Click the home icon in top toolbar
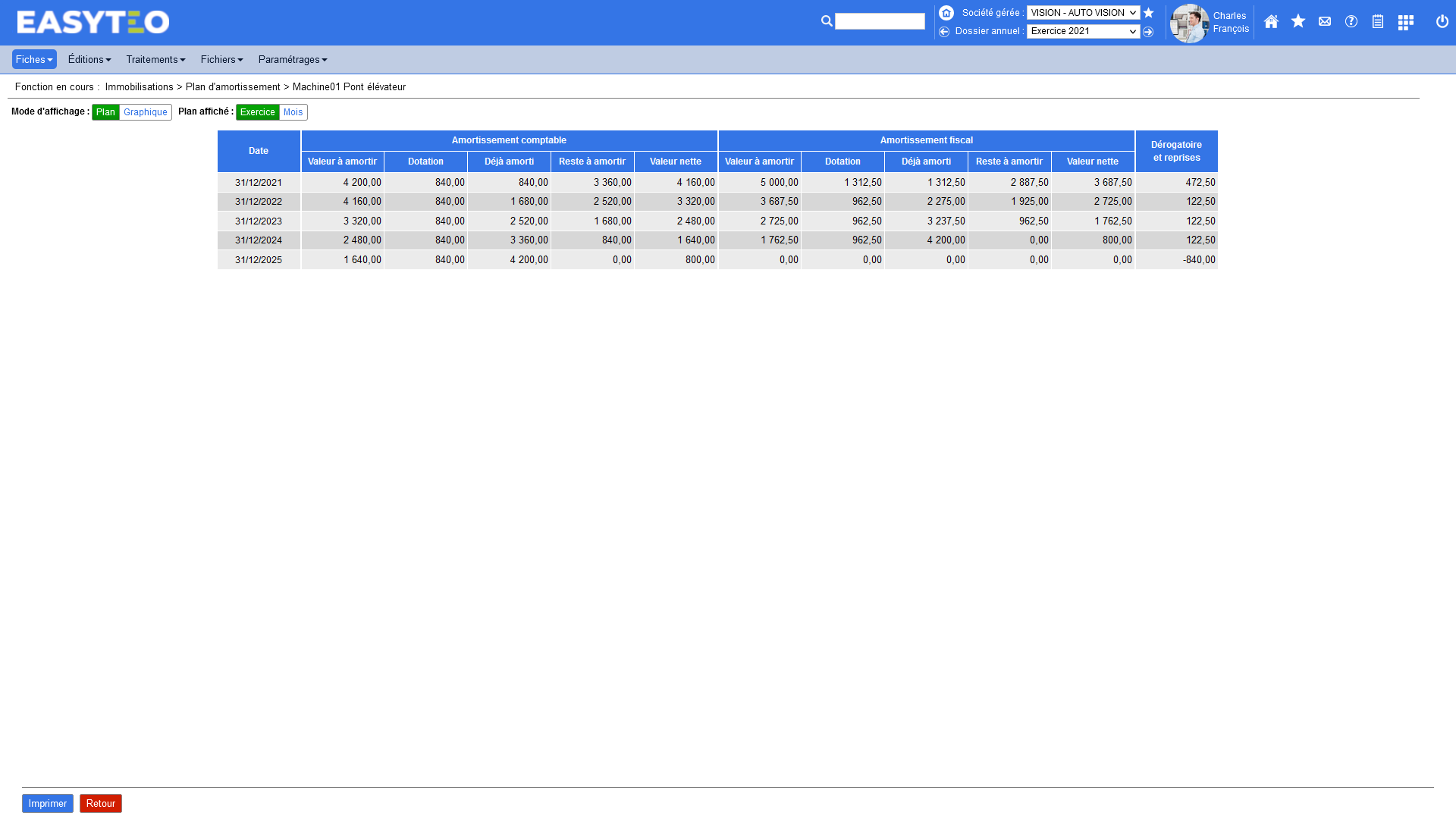 1271,22
